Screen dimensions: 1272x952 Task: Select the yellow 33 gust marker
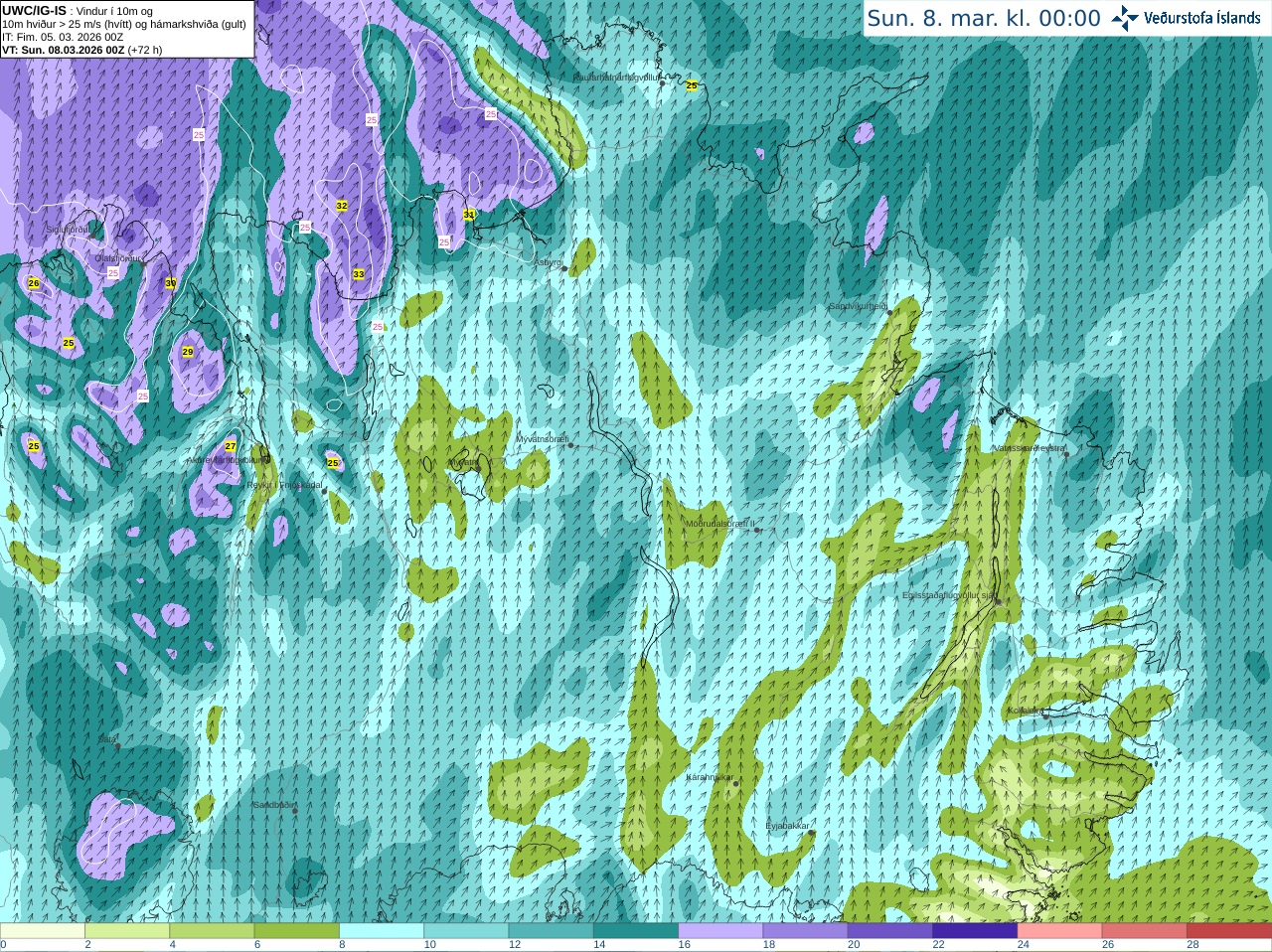[x=359, y=274]
